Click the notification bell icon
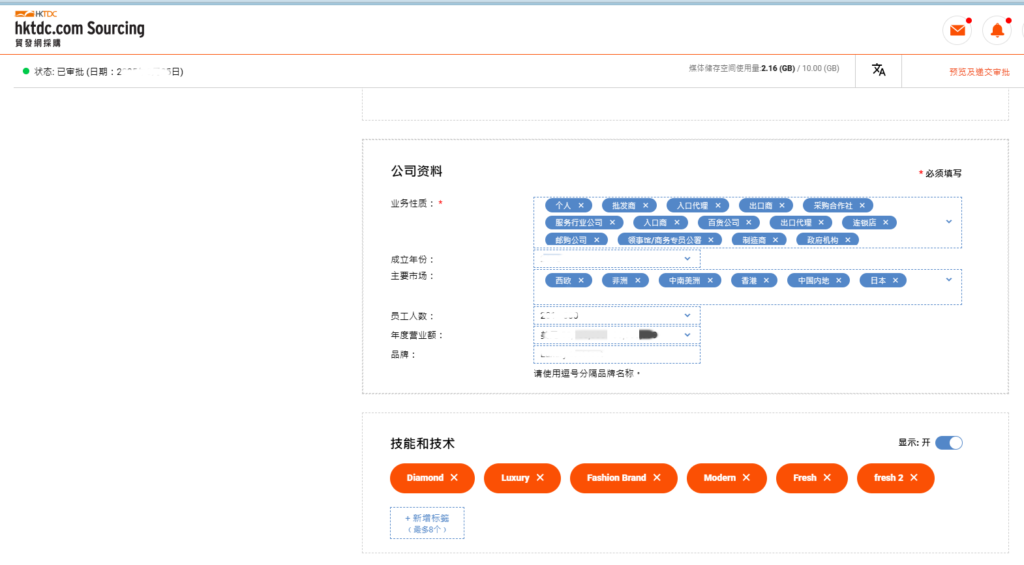Screen dimensions: 1024x565 (x=996, y=31)
